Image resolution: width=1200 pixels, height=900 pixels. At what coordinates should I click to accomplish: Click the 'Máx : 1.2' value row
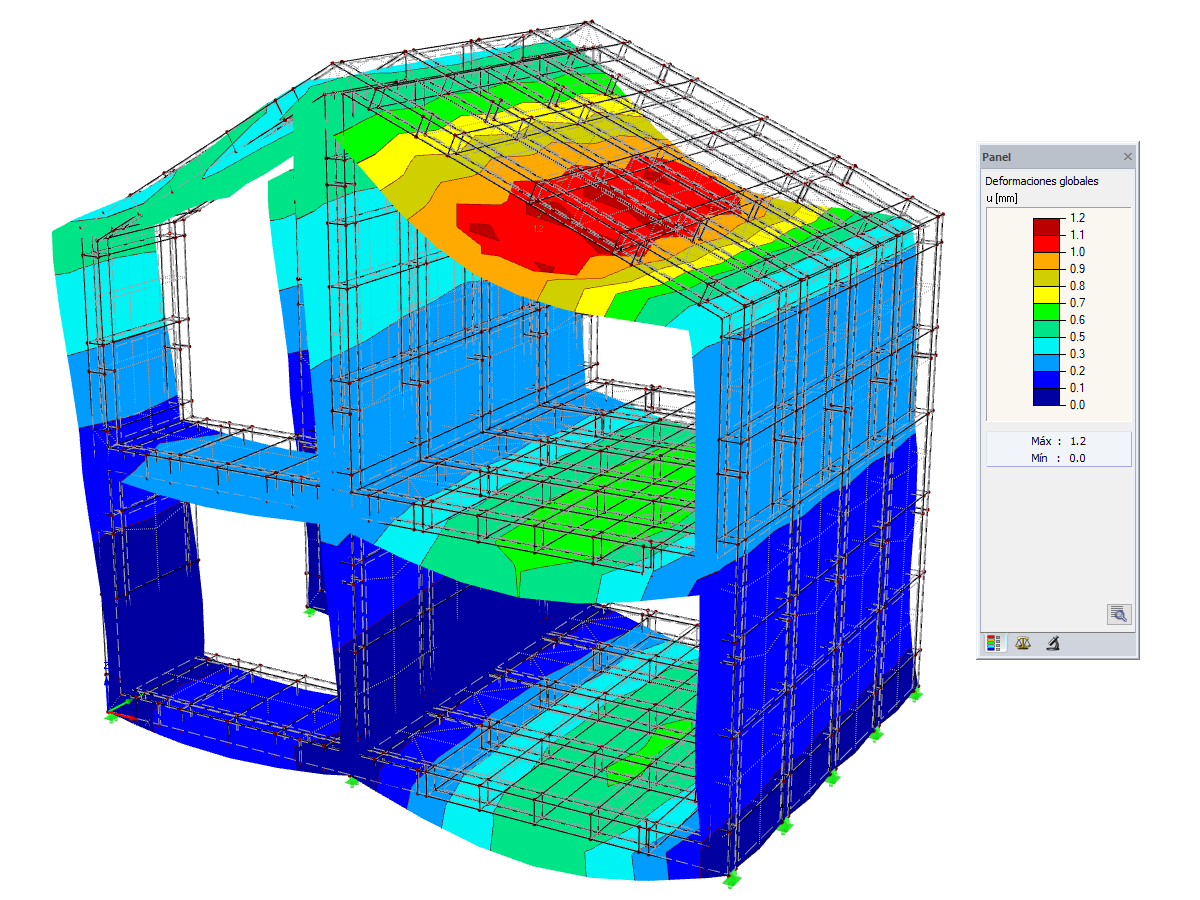(x=1058, y=440)
